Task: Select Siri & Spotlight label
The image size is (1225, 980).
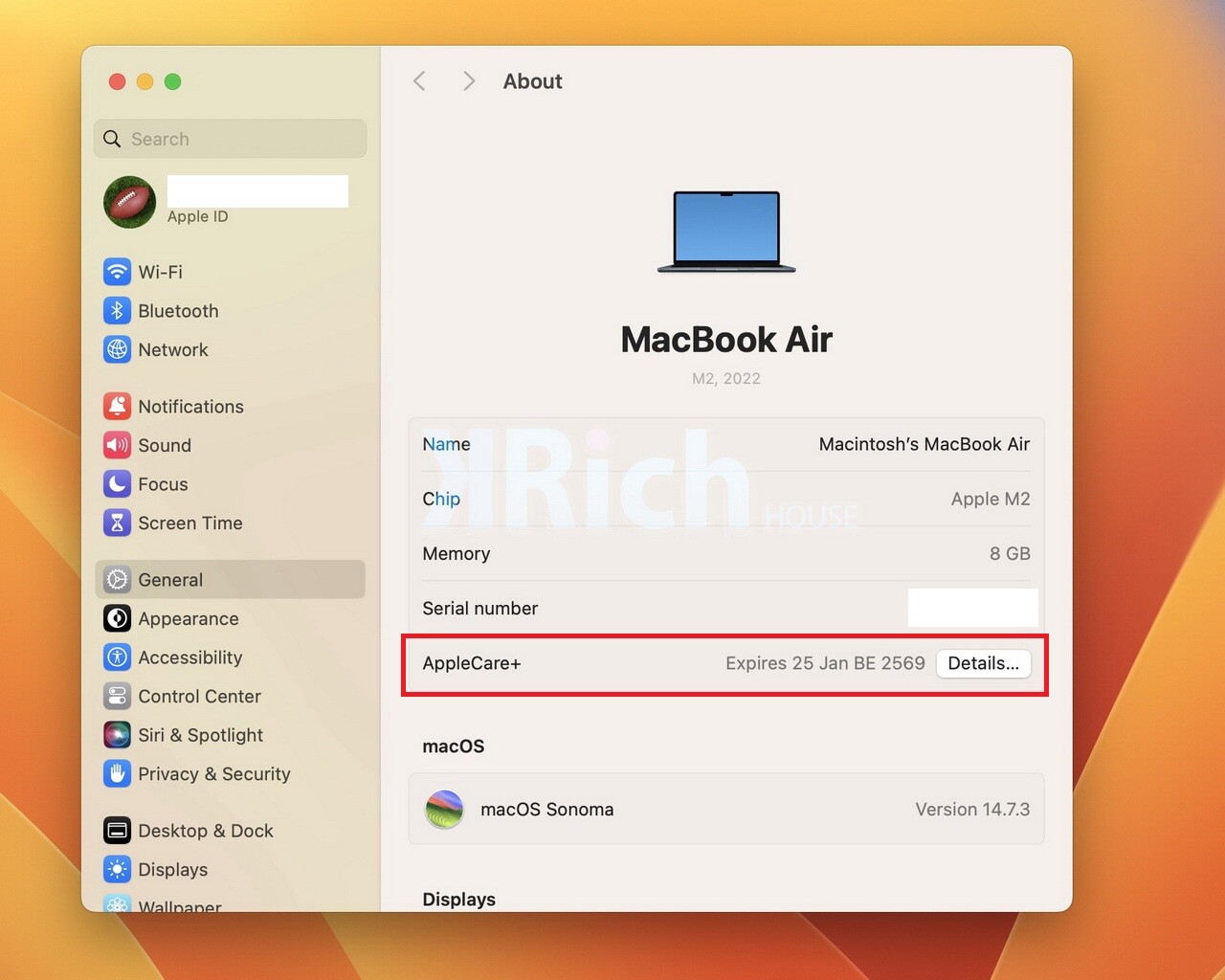Action: tap(201, 735)
